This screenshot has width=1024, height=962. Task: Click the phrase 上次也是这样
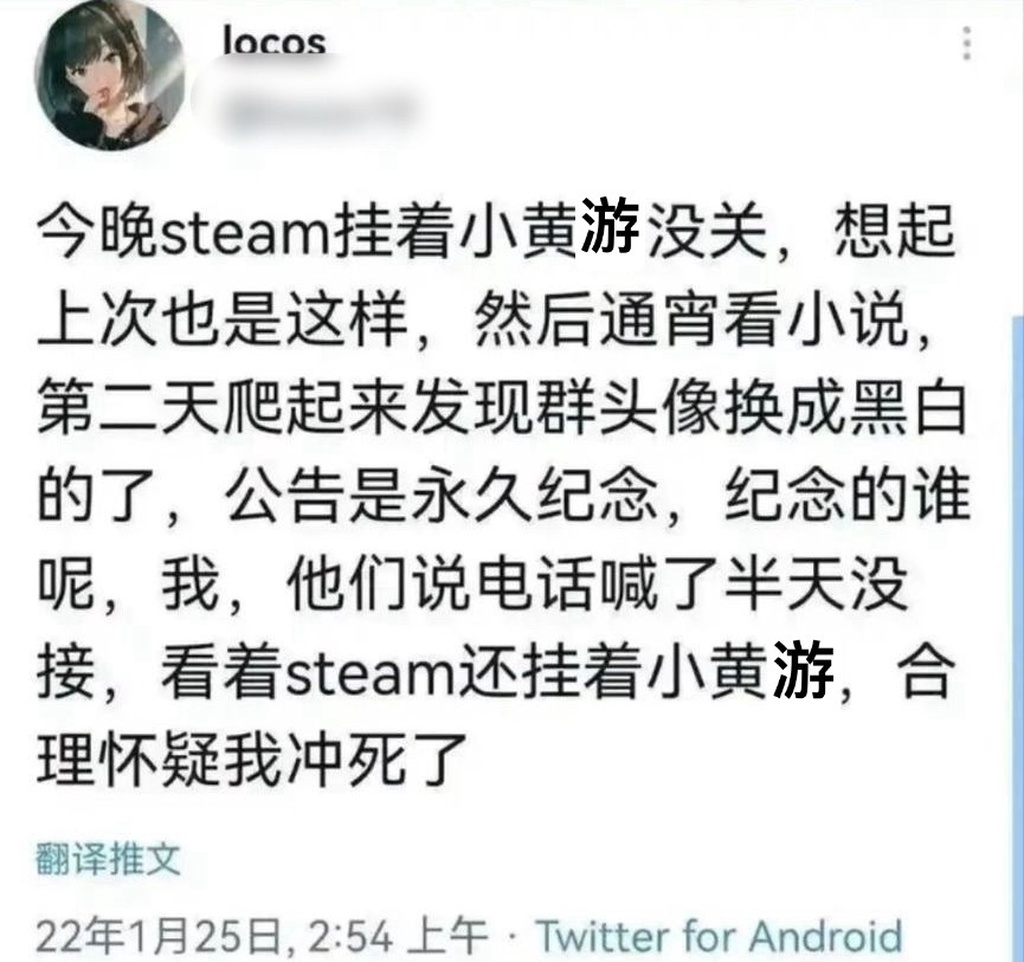(223, 320)
